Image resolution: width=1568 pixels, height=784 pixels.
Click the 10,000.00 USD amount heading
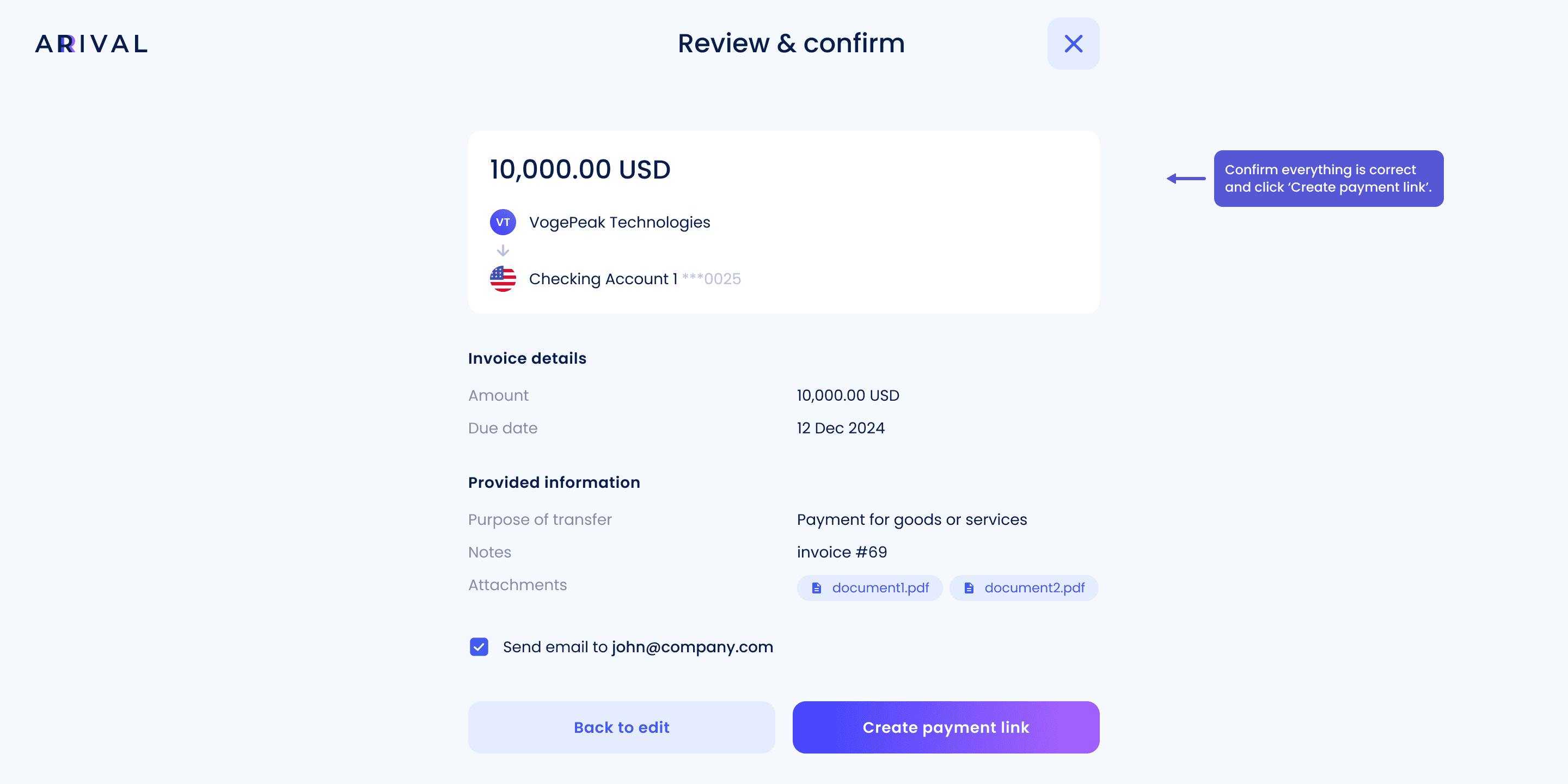pyautogui.click(x=580, y=169)
